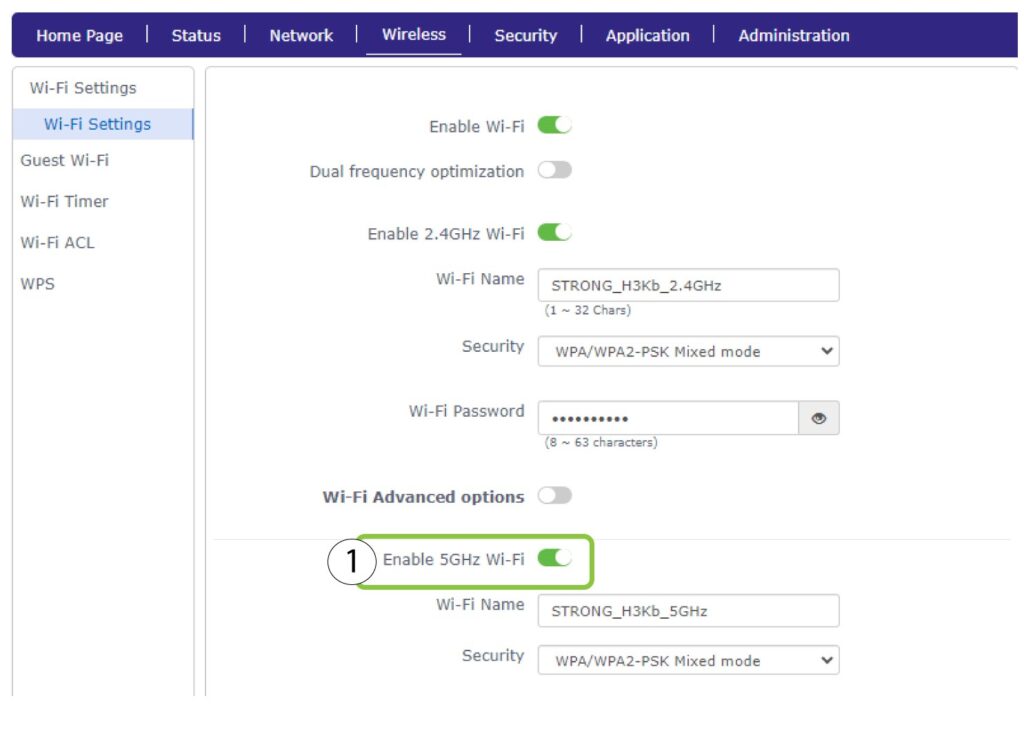Viewport: 1024px width, 745px height.
Task: Click the '(1 ~ 32 Chars)' hint text
Action: point(588,310)
